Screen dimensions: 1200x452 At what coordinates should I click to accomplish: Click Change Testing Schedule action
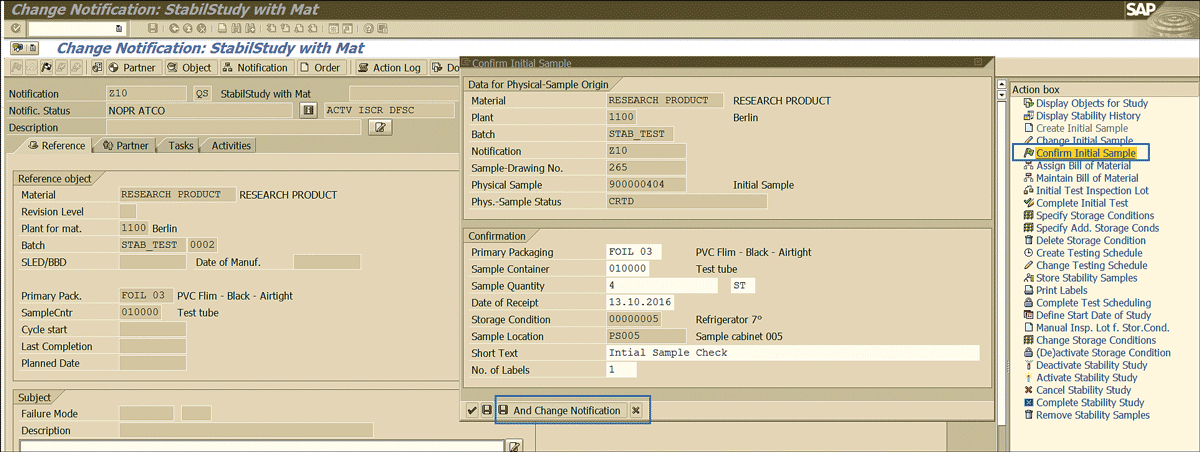click(1092, 265)
